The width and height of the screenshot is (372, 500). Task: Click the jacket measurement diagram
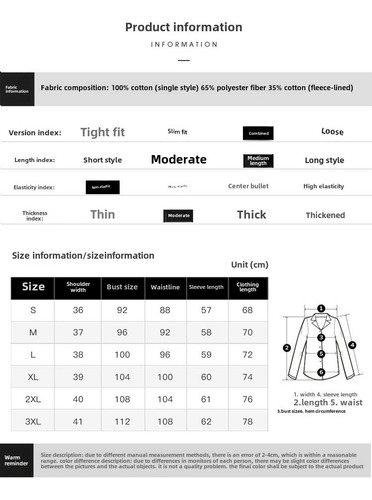pos(321,343)
